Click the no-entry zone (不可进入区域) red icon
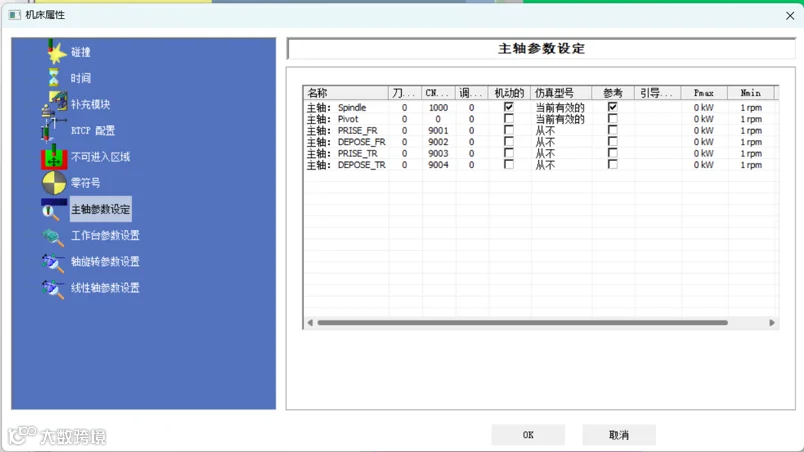804x452 pixels. click(54, 157)
